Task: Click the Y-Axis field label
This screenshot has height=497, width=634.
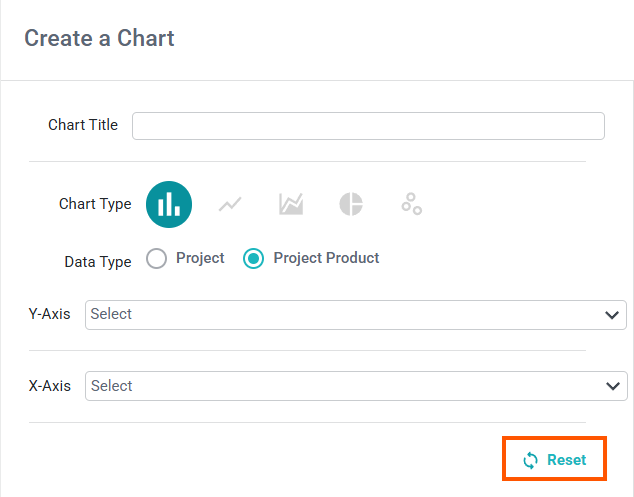Action: pyautogui.click(x=49, y=314)
